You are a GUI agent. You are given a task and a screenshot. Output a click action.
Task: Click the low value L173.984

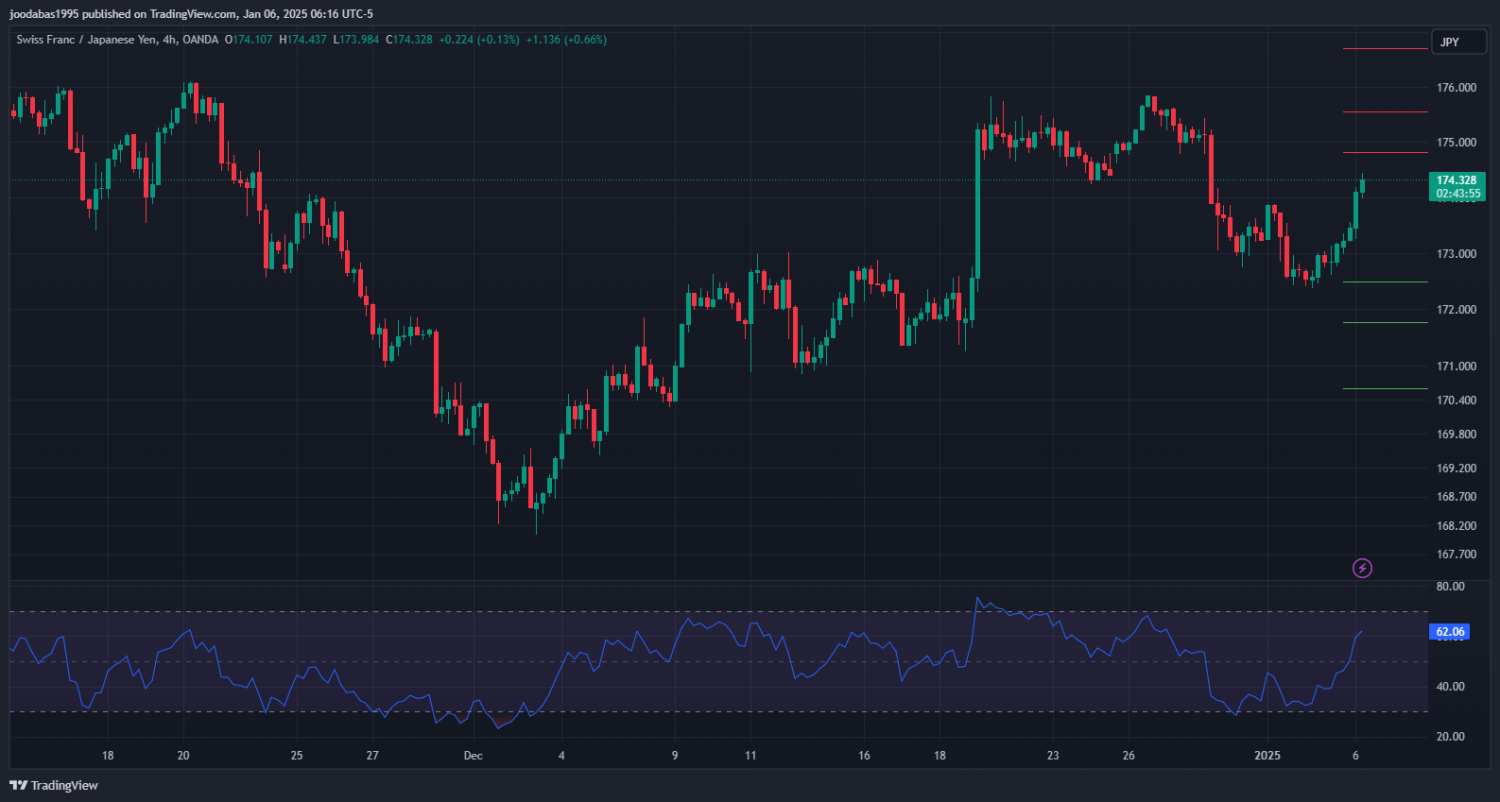(x=355, y=40)
